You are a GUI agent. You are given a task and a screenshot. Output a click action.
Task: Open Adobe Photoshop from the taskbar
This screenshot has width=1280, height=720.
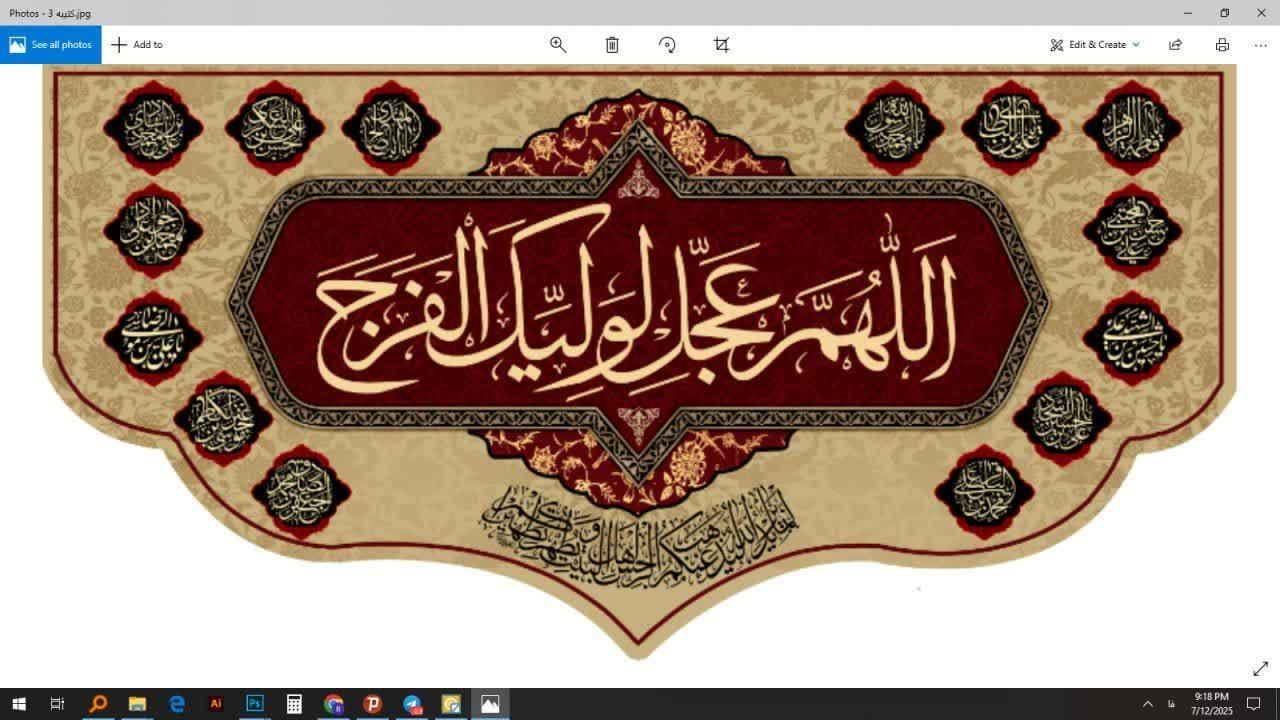[255, 704]
